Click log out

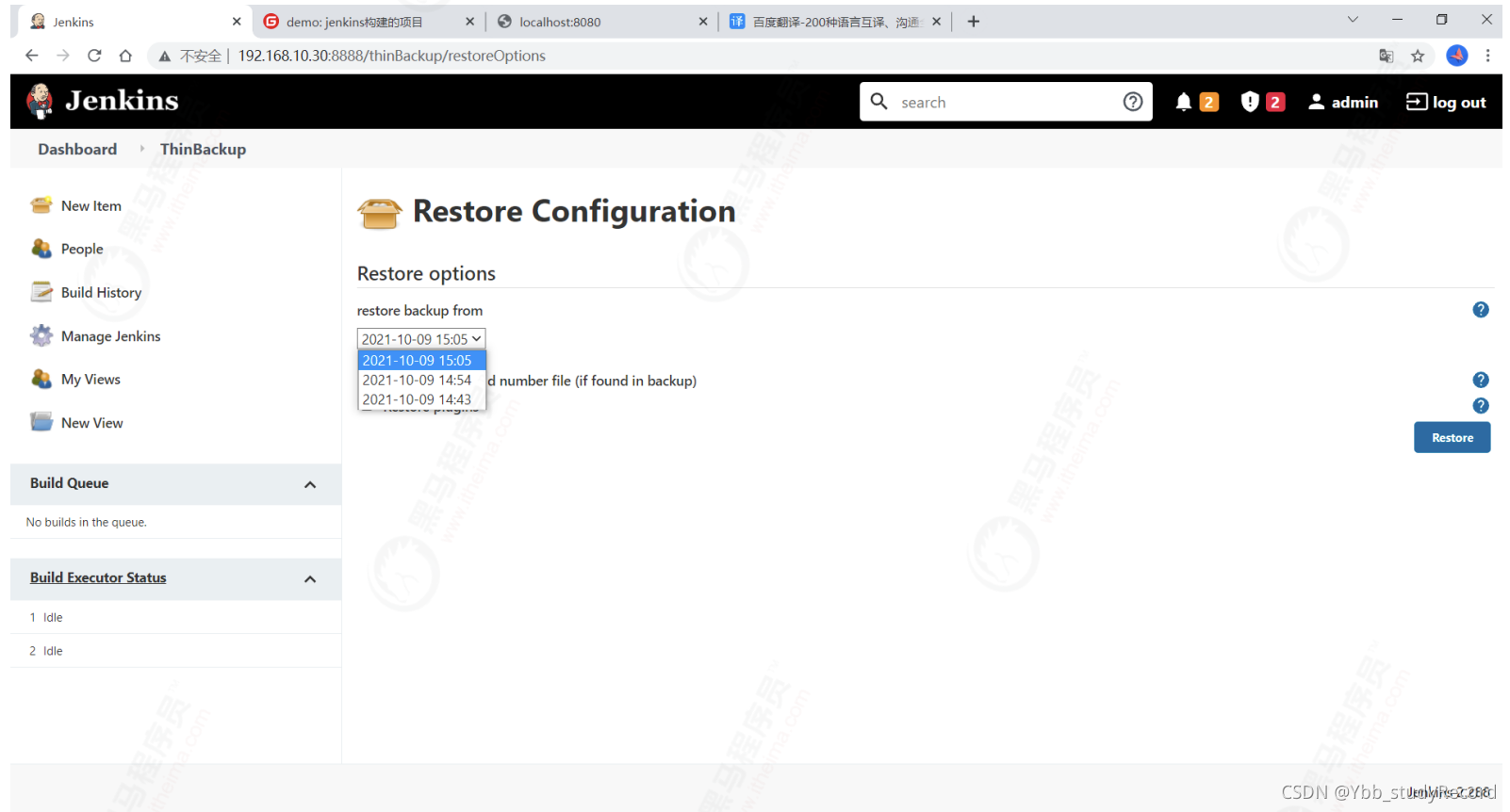[1446, 102]
